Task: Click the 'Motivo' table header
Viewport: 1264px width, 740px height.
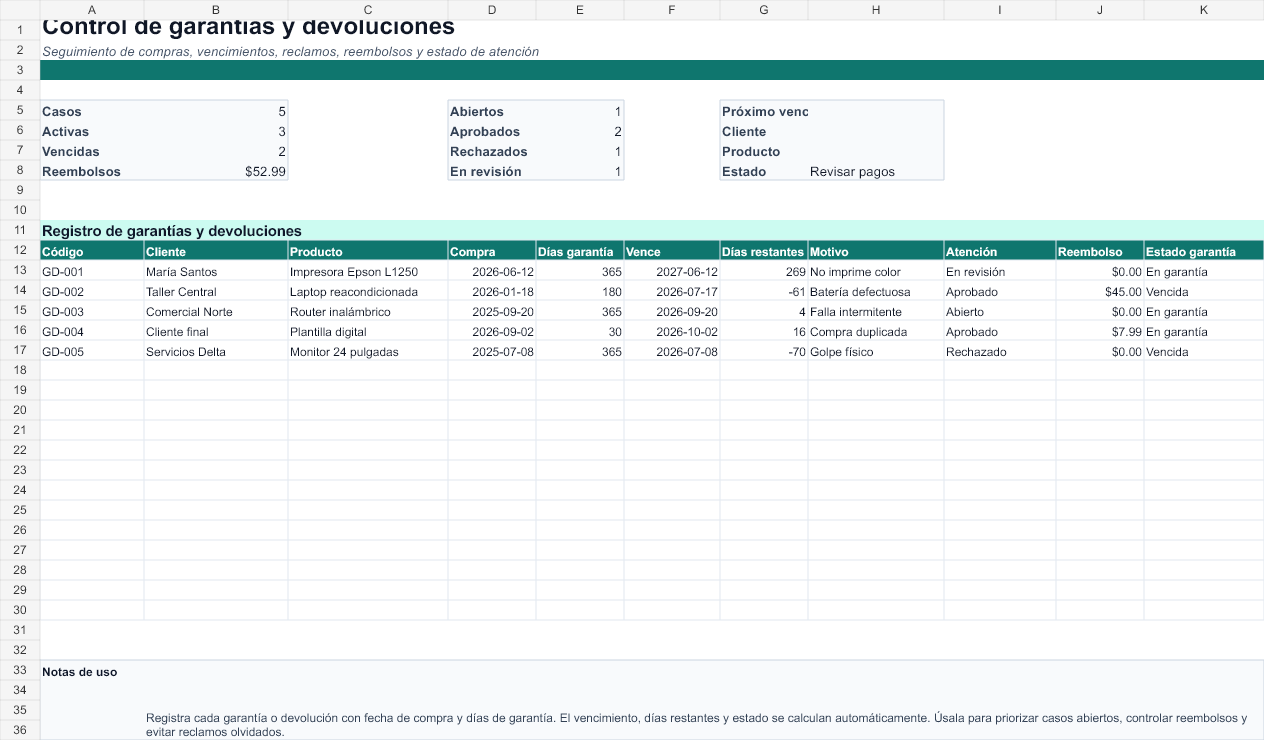Action: (x=876, y=251)
